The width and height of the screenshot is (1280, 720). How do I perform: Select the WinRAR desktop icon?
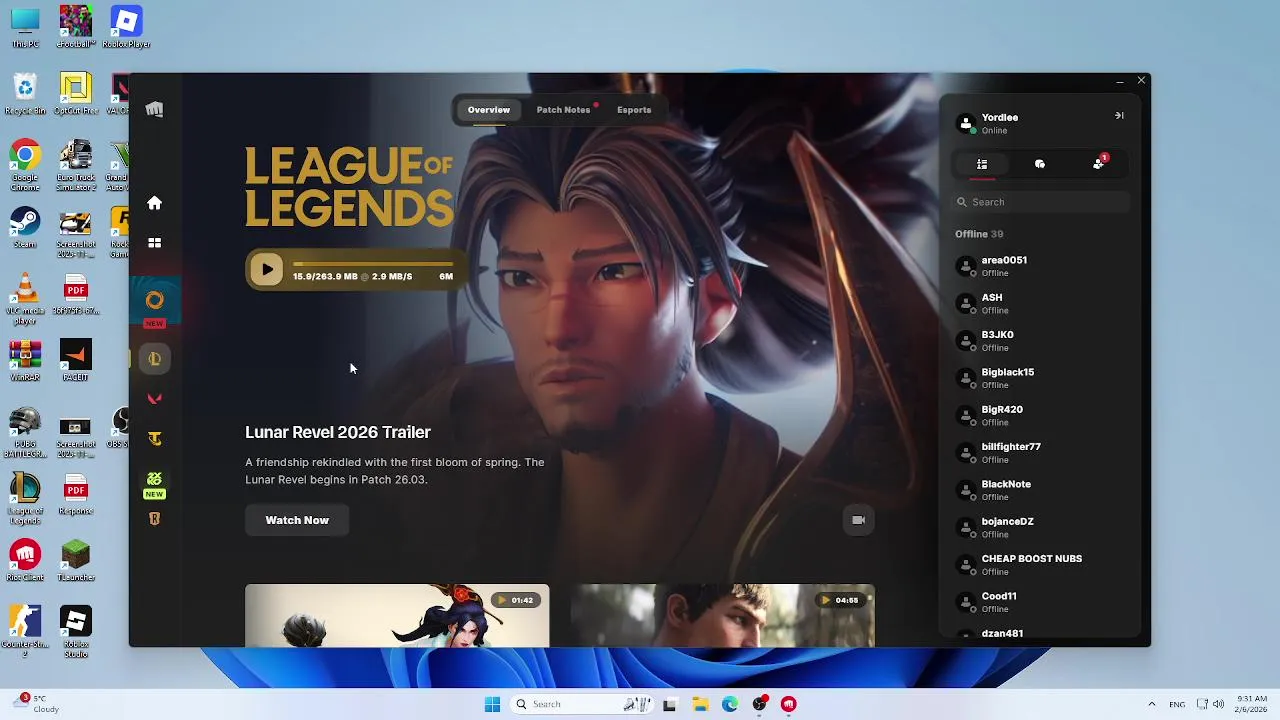tap(25, 361)
